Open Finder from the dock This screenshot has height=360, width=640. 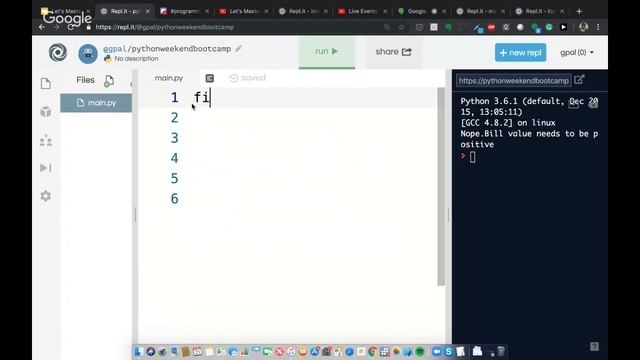138,351
